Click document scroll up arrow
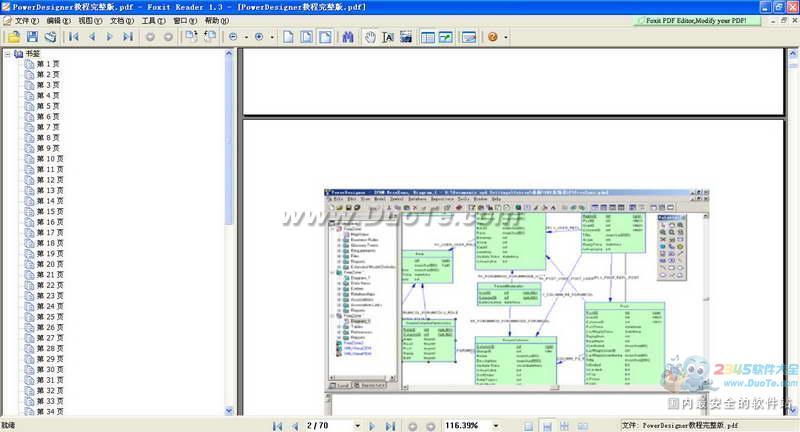 (x=793, y=53)
